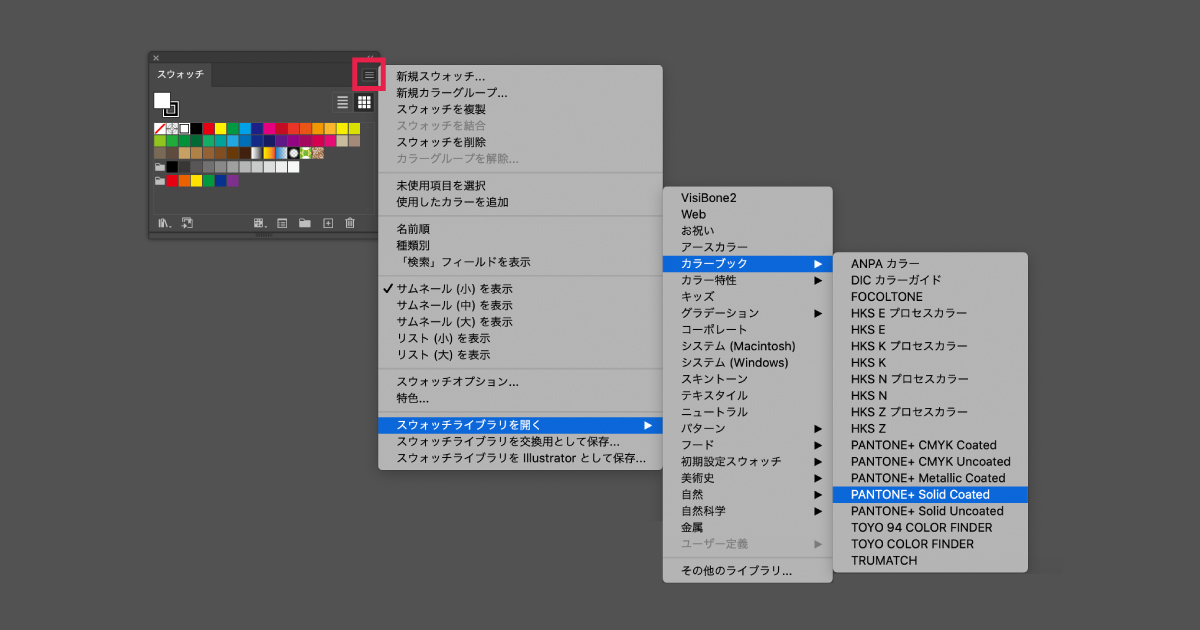Choose the black-to-white gradient swatch
The width and height of the screenshot is (1200, 630).
pos(257,153)
